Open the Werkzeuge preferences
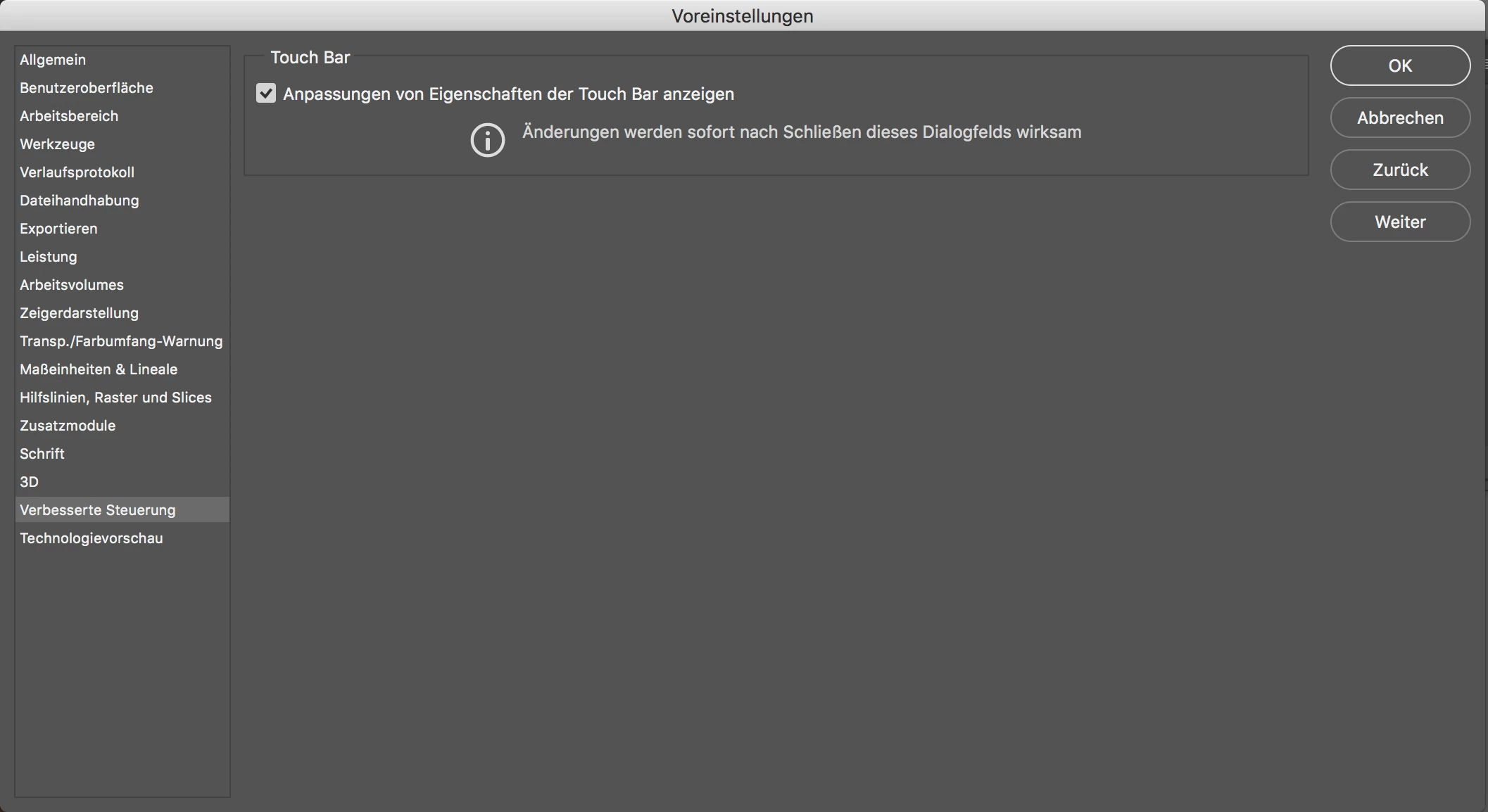The height and width of the screenshot is (812, 1488). 57,144
